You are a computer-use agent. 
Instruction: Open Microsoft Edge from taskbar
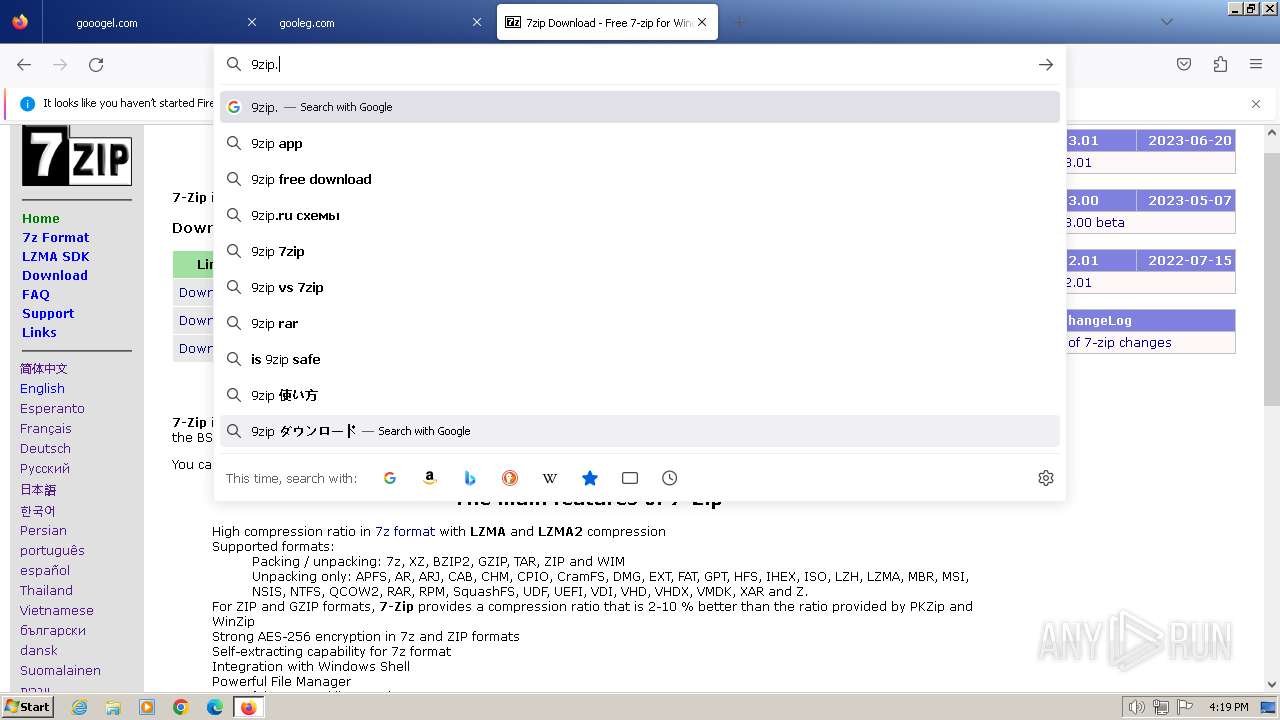click(x=215, y=707)
